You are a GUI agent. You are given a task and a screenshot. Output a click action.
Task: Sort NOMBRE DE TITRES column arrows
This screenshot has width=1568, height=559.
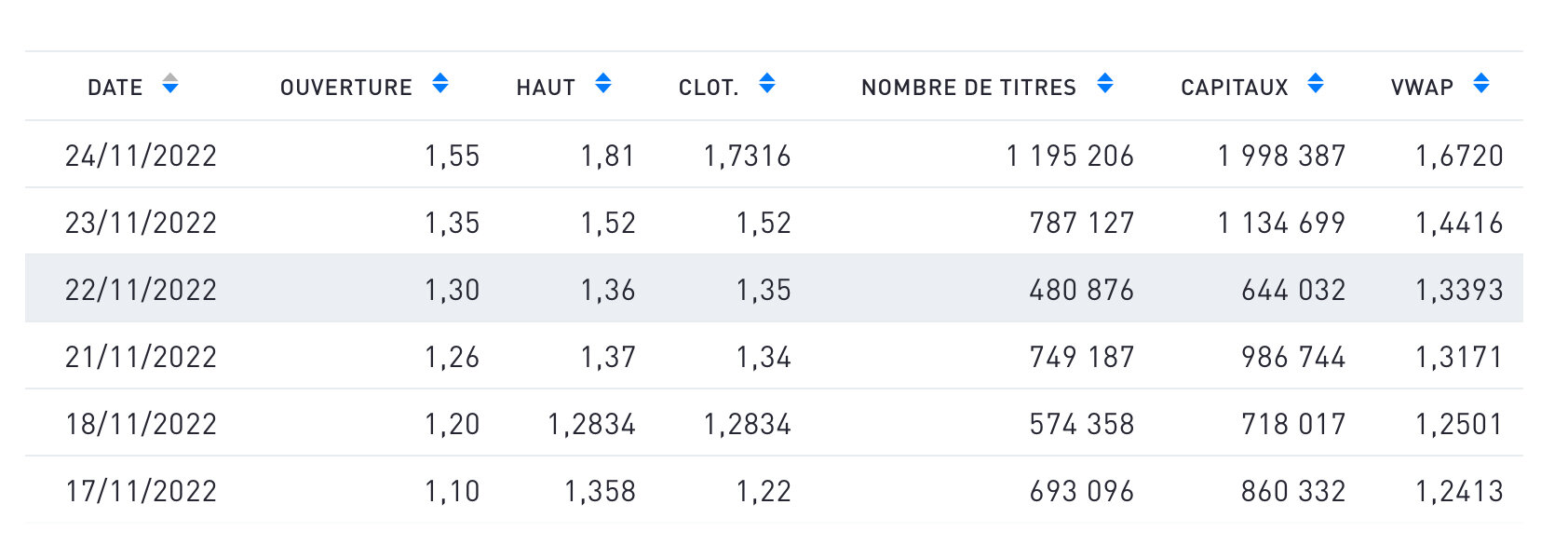tap(1105, 84)
